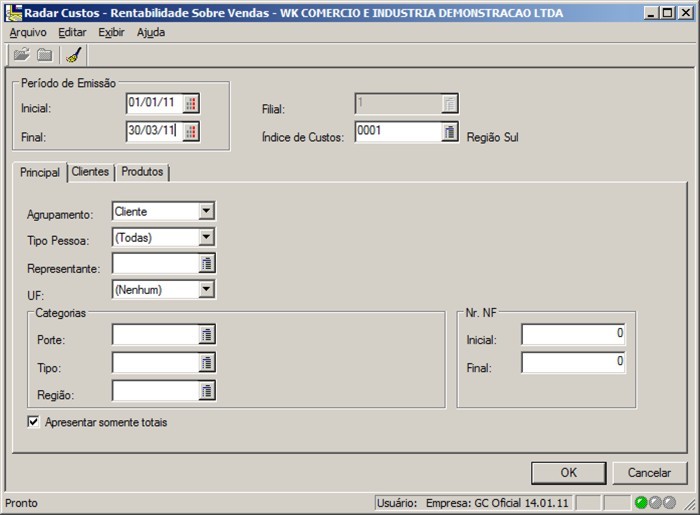Open calendar picker for Final date
This screenshot has height=515, width=700.
pyautogui.click(x=191, y=131)
